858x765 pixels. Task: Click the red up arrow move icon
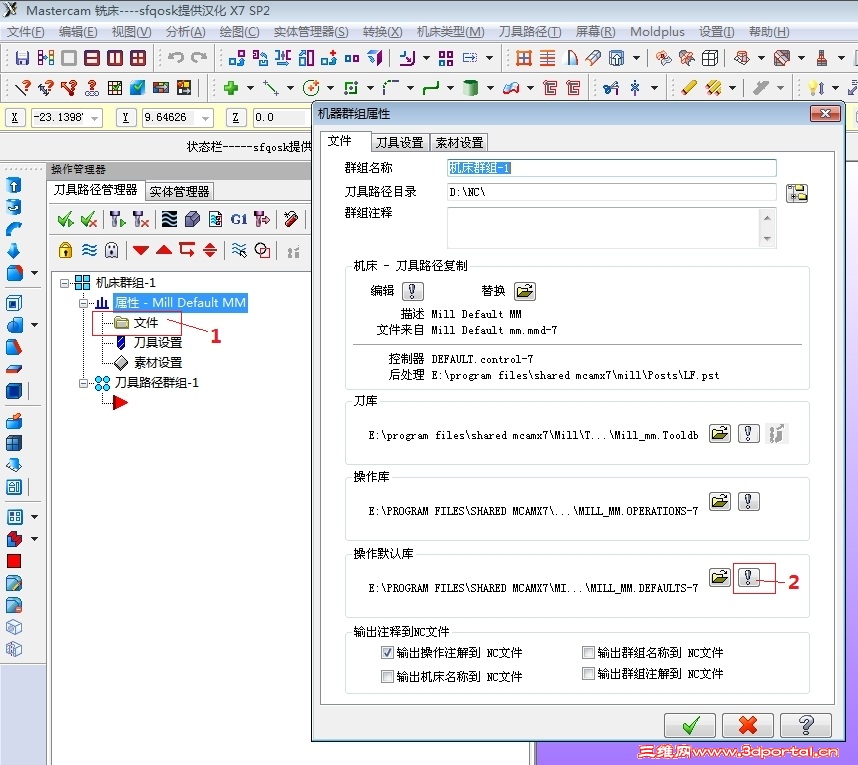[164, 251]
